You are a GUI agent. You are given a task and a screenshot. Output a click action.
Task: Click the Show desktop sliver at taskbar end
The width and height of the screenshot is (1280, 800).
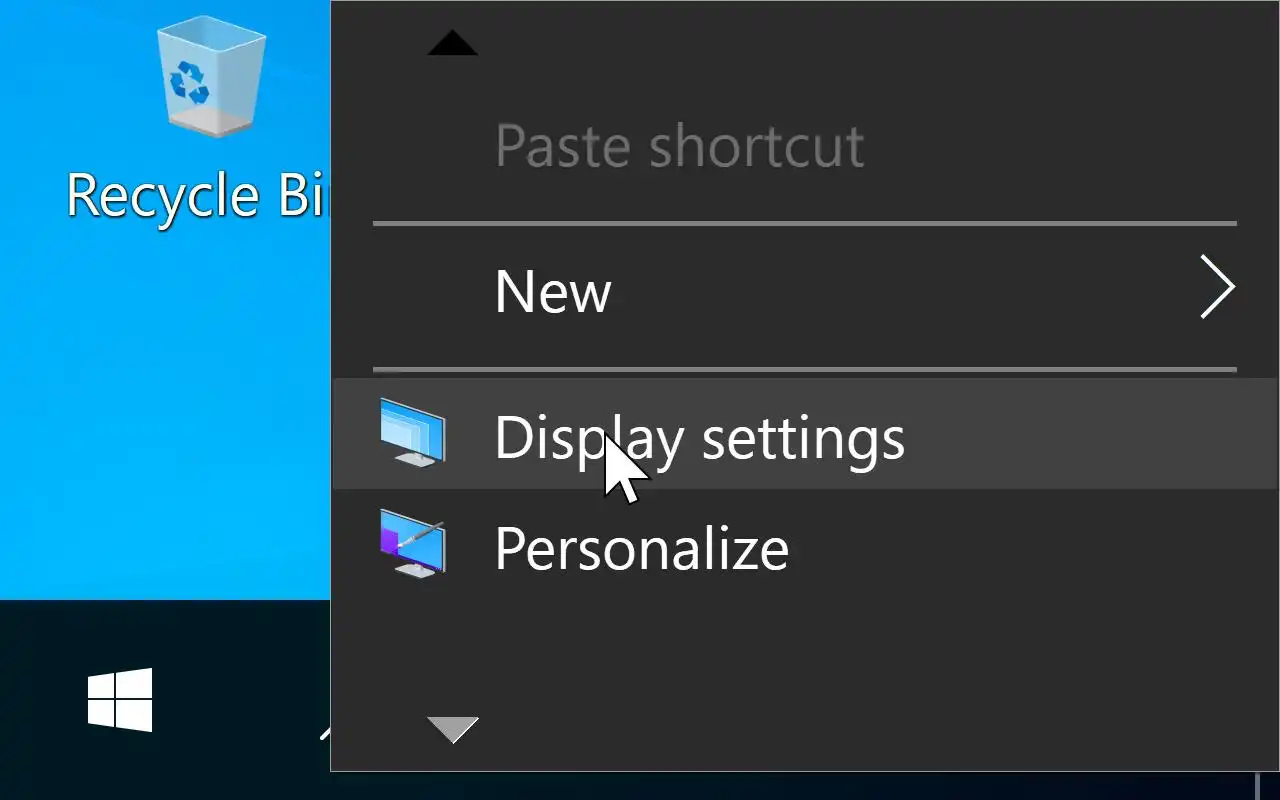[x=1268, y=786]
